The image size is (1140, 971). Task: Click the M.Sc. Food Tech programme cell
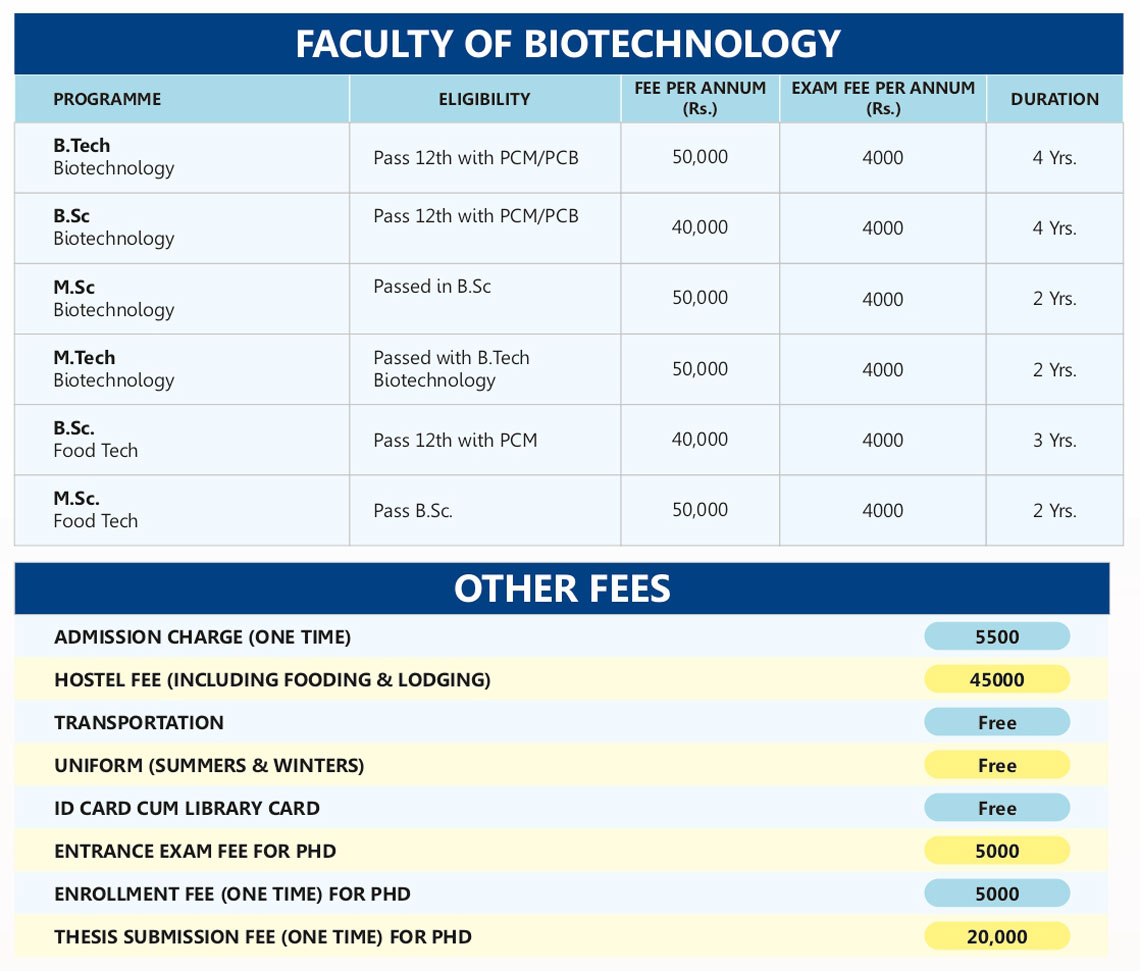pos(95,510)
